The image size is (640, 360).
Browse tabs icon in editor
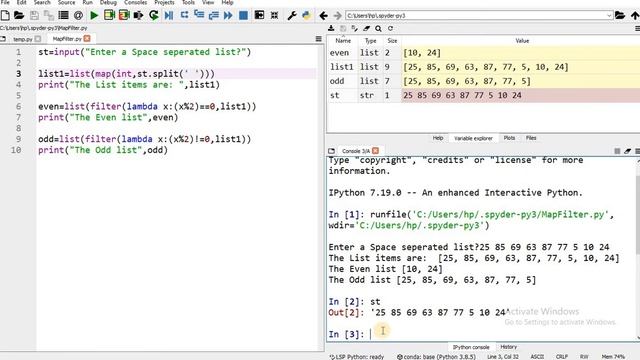pyautogui.click(x=3, y=39)
